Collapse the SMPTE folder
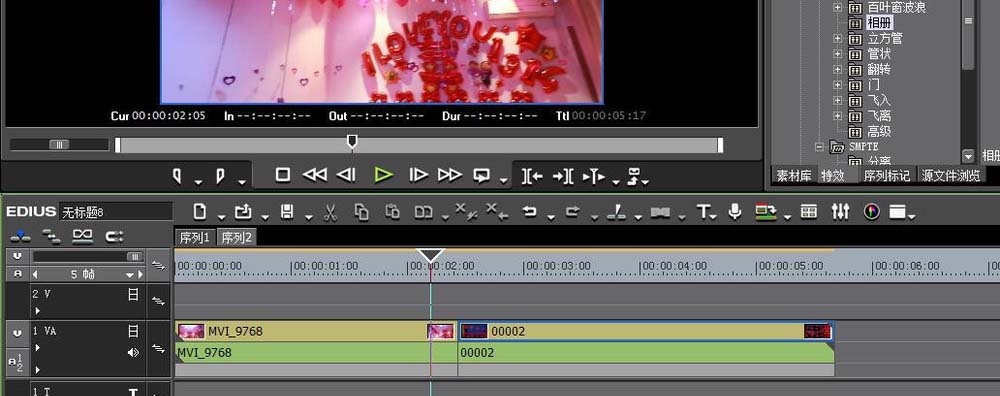 click(820, 147)
